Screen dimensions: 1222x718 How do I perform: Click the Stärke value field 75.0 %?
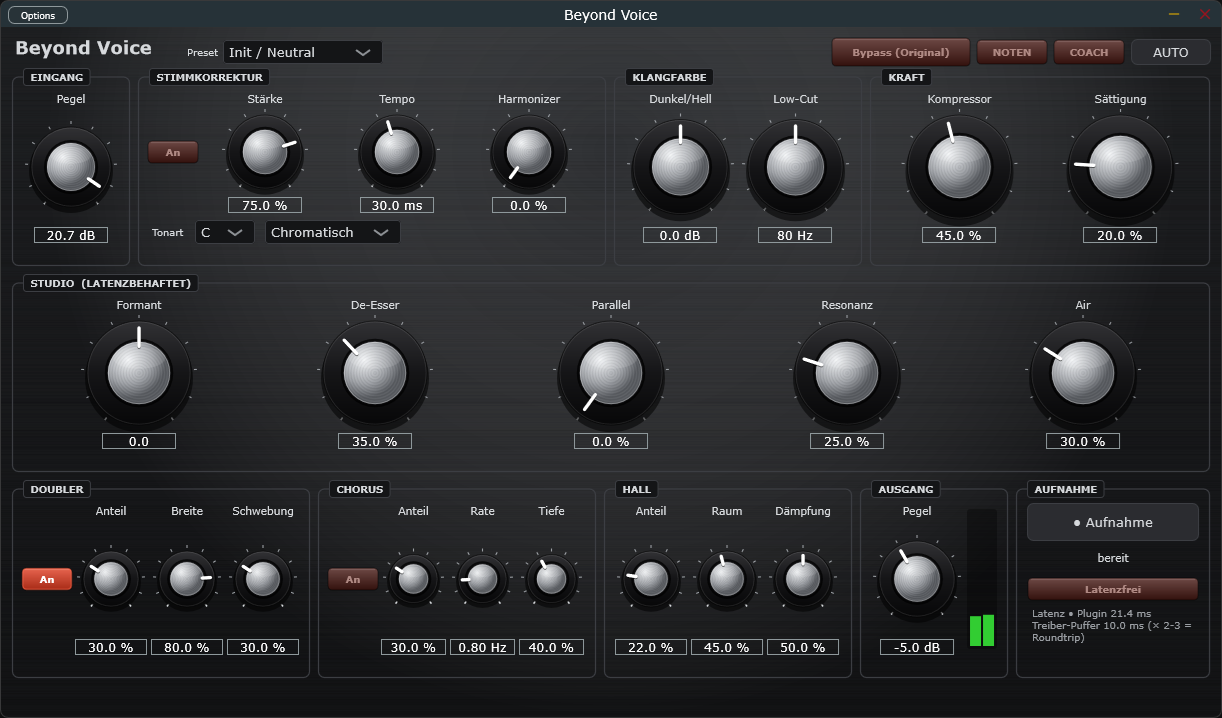(265, 205)
